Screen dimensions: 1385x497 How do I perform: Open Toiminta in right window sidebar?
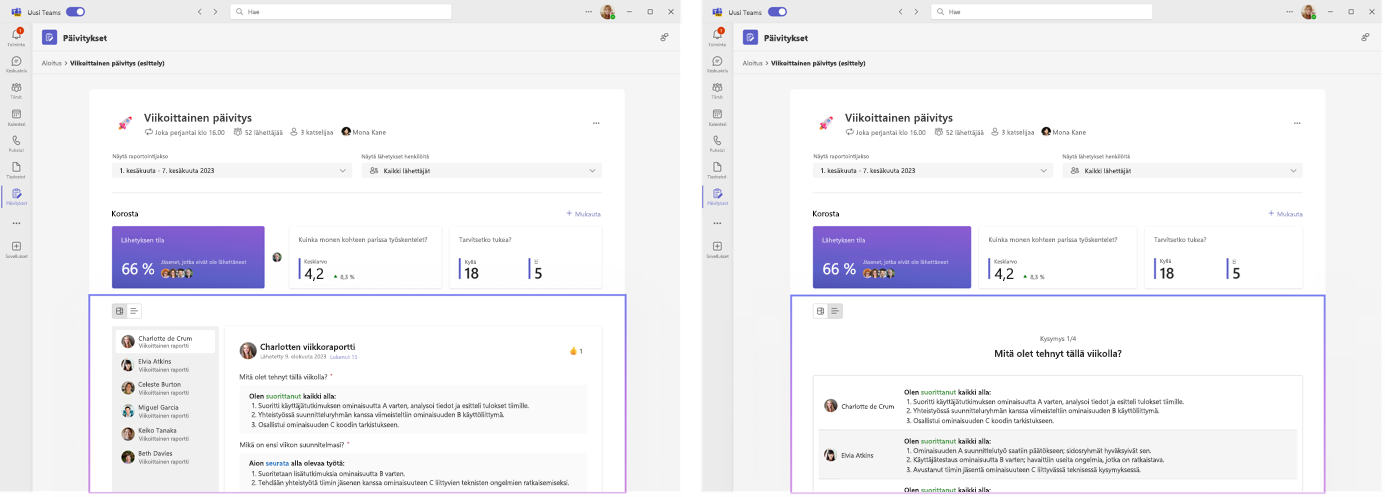[x=717, y=37]
